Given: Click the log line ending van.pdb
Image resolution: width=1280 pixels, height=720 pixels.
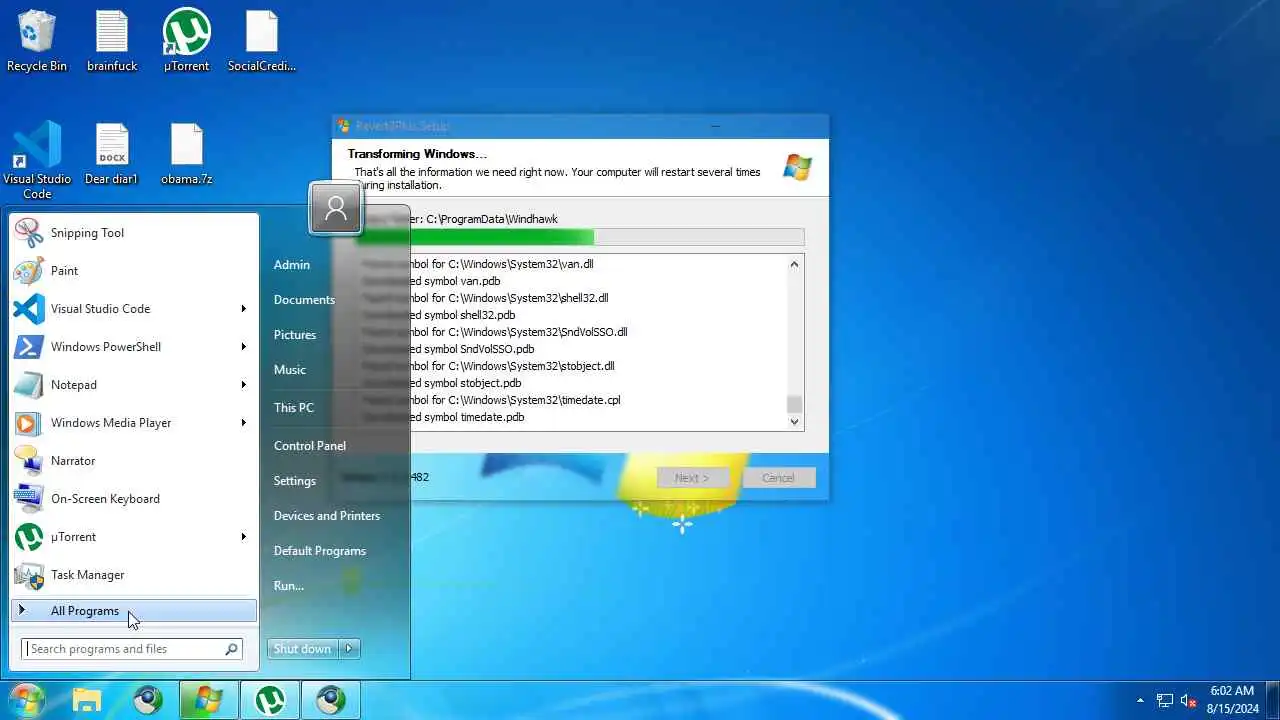Looking at the screenshot, I should click(x=431, y=281).
